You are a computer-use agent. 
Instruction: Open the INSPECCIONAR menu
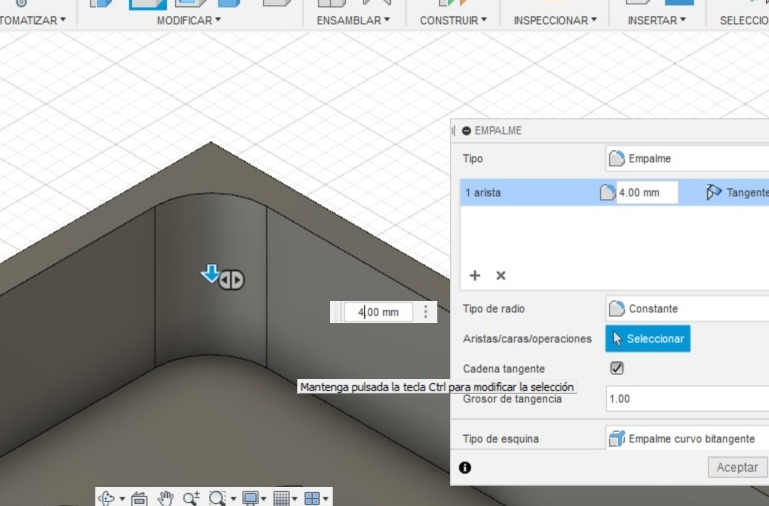pos(555,20)
